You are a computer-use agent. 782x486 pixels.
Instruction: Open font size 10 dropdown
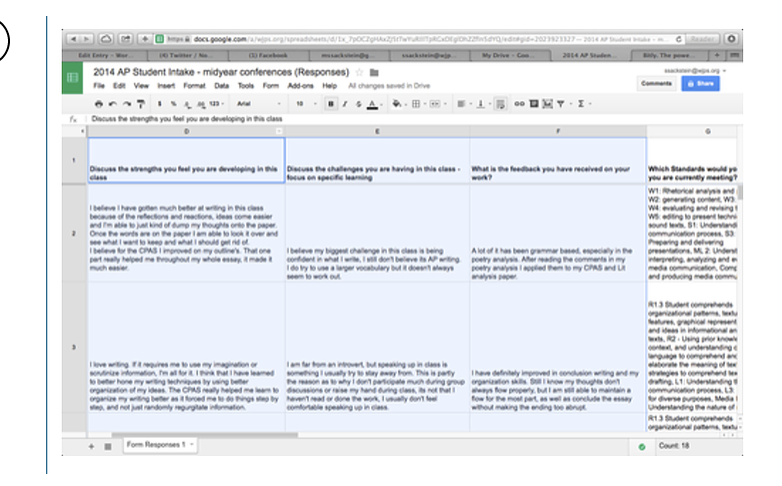tap(306, 104)
